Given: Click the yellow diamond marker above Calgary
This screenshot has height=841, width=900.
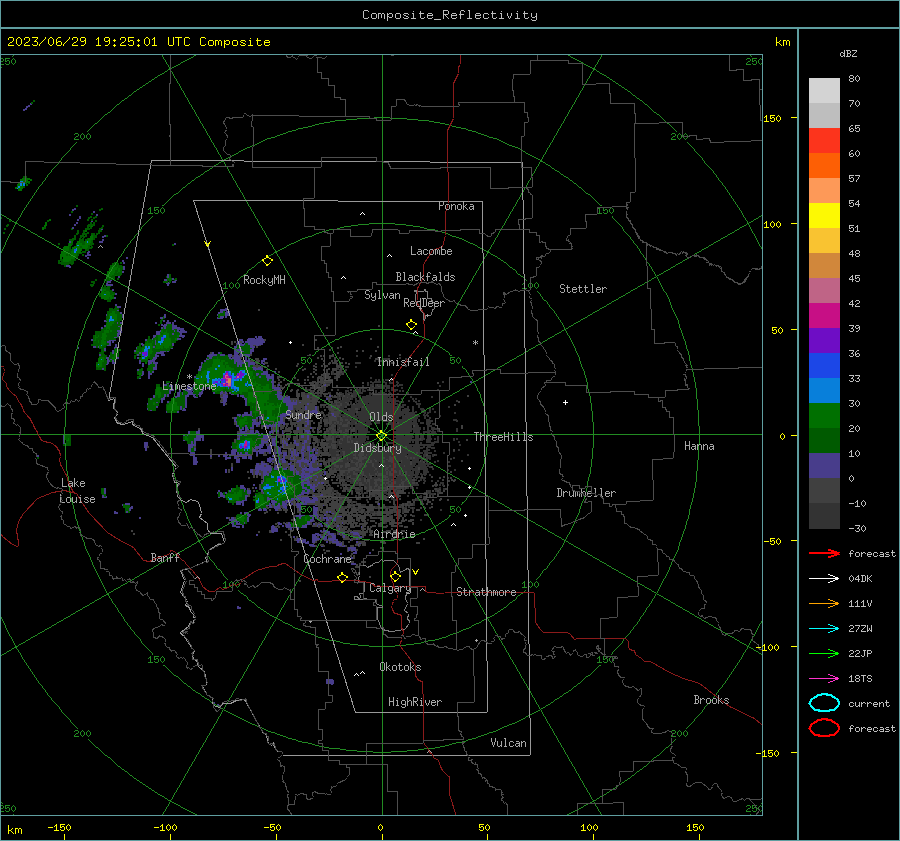Looking at the screenshot, I should click(x=395, y=576).
